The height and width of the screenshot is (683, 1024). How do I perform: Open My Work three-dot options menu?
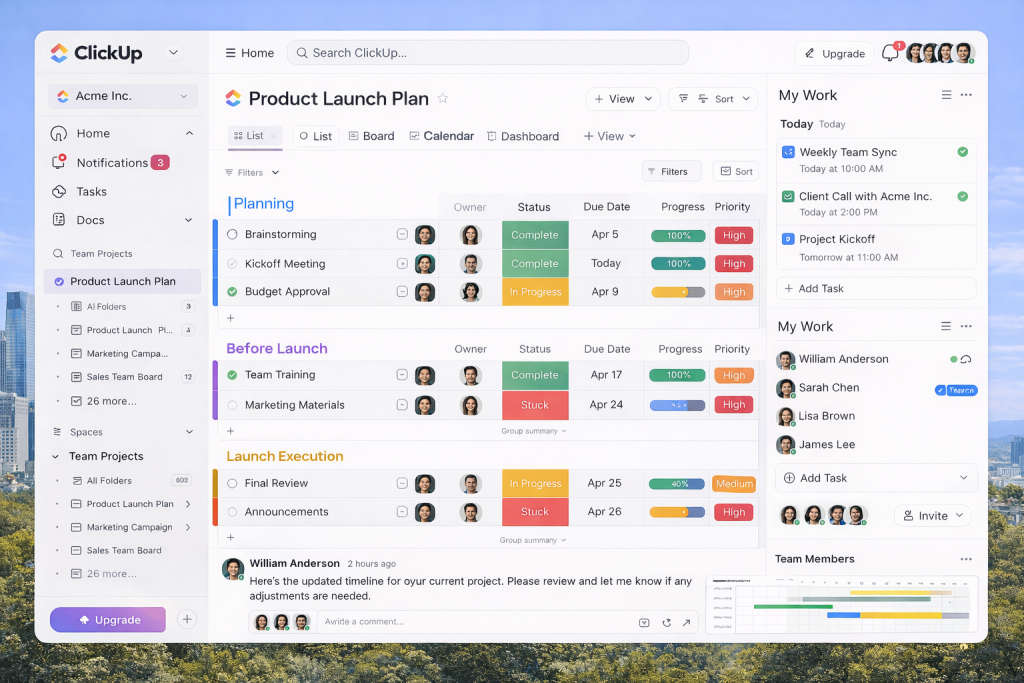(966, 95)
